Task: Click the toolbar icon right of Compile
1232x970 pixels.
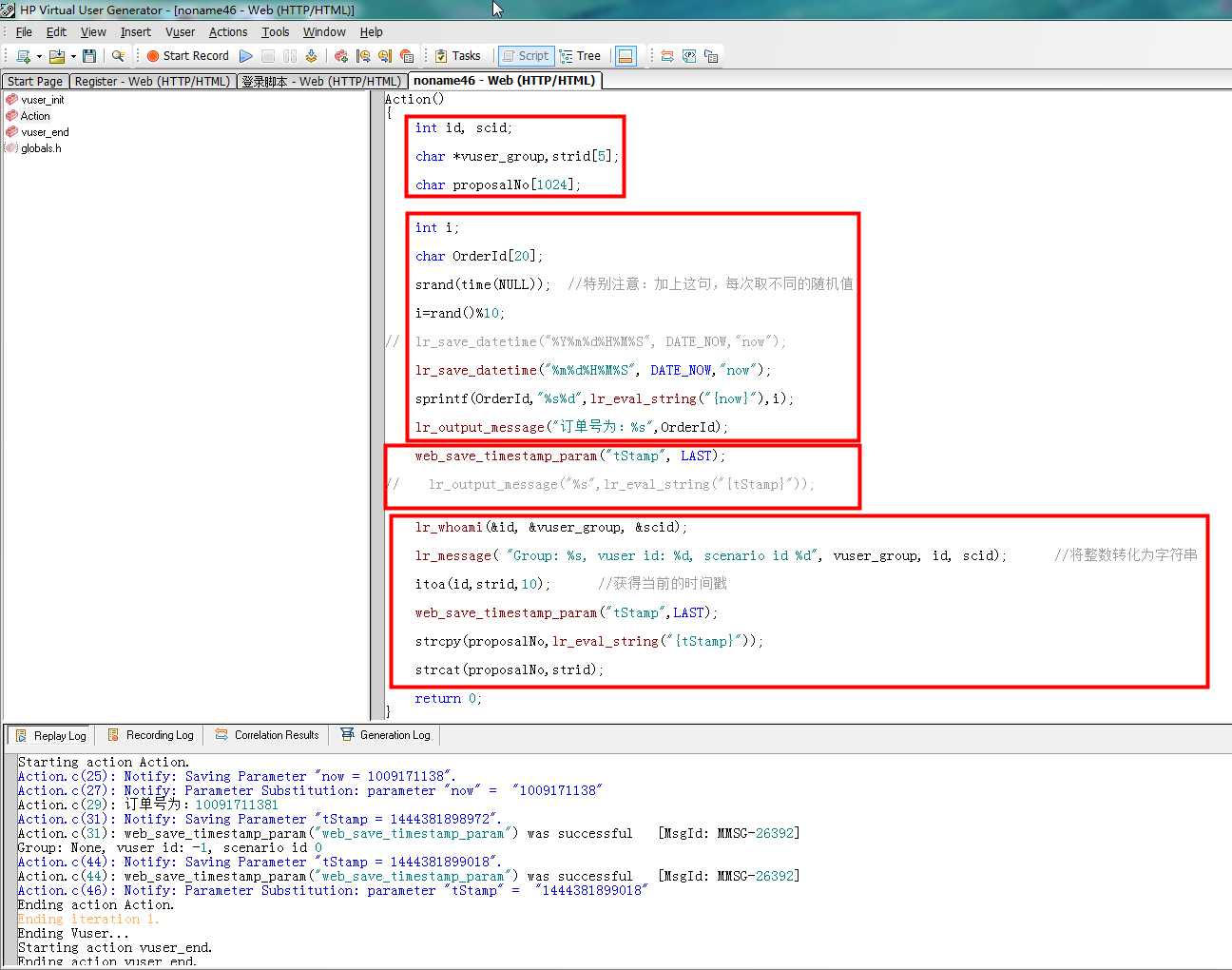Action: tap(341, 56)
